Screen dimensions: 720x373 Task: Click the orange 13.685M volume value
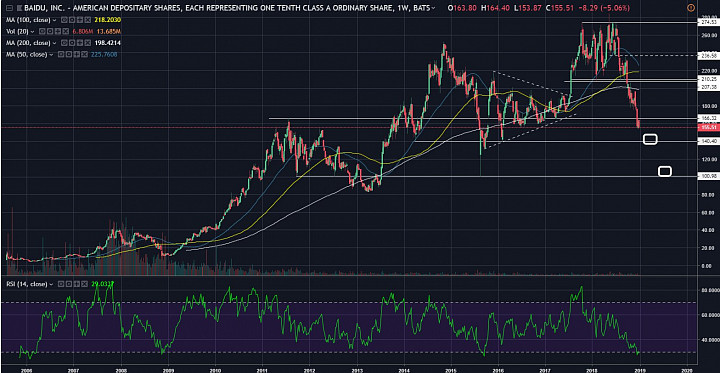click(109, 32)
